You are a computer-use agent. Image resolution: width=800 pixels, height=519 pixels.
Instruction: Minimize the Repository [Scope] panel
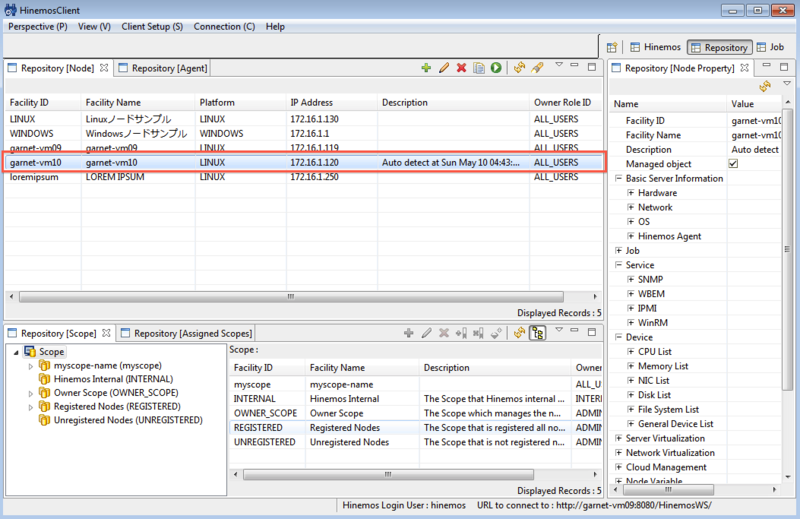(x=574, y=331)
